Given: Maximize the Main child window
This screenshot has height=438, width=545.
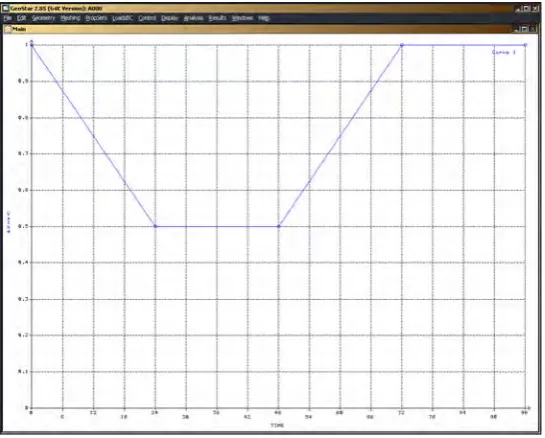Looking at the screenshot, I should pyautogui.click(x=524, y=29).
